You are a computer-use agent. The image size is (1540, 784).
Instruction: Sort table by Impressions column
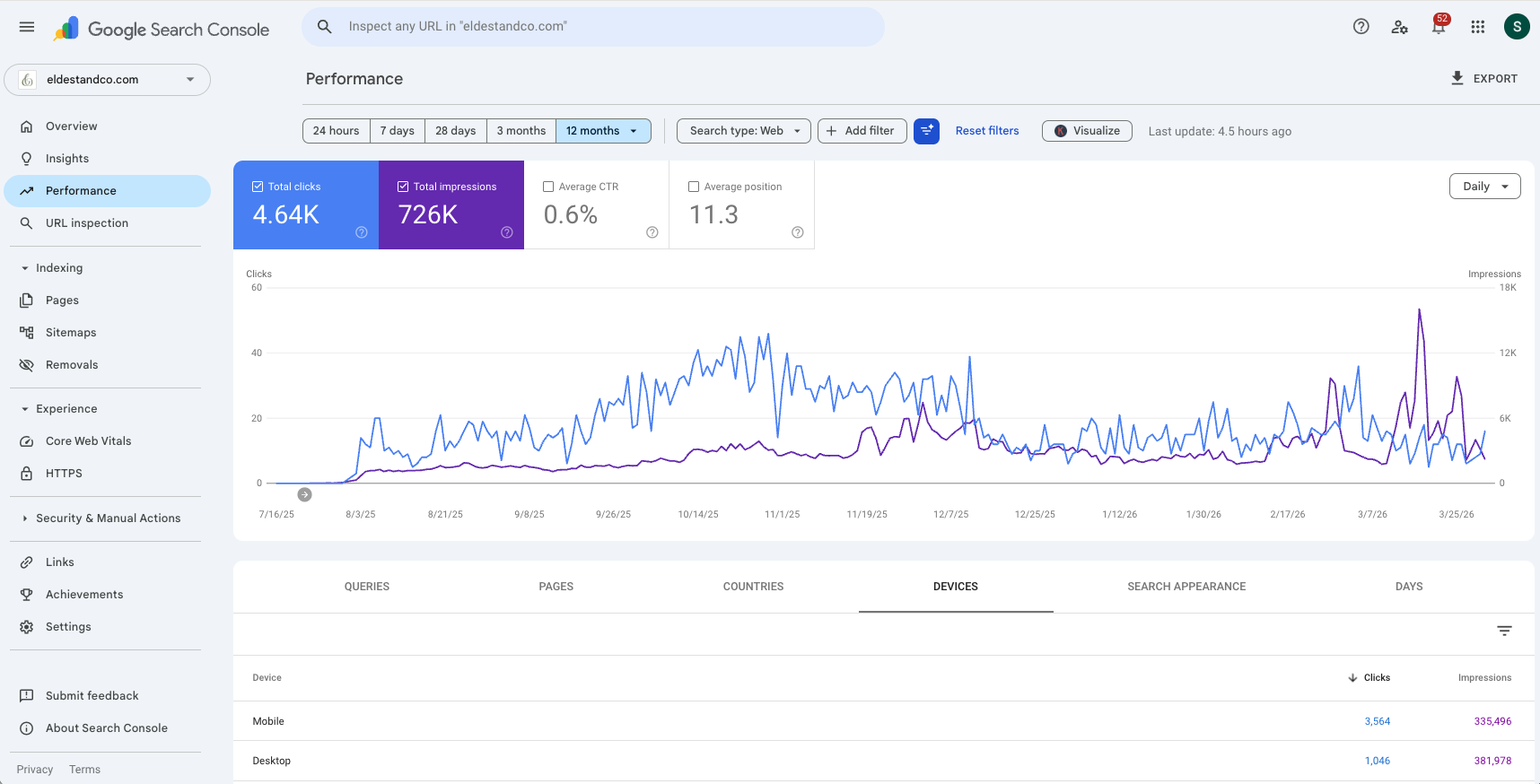tap(1484, 678)
